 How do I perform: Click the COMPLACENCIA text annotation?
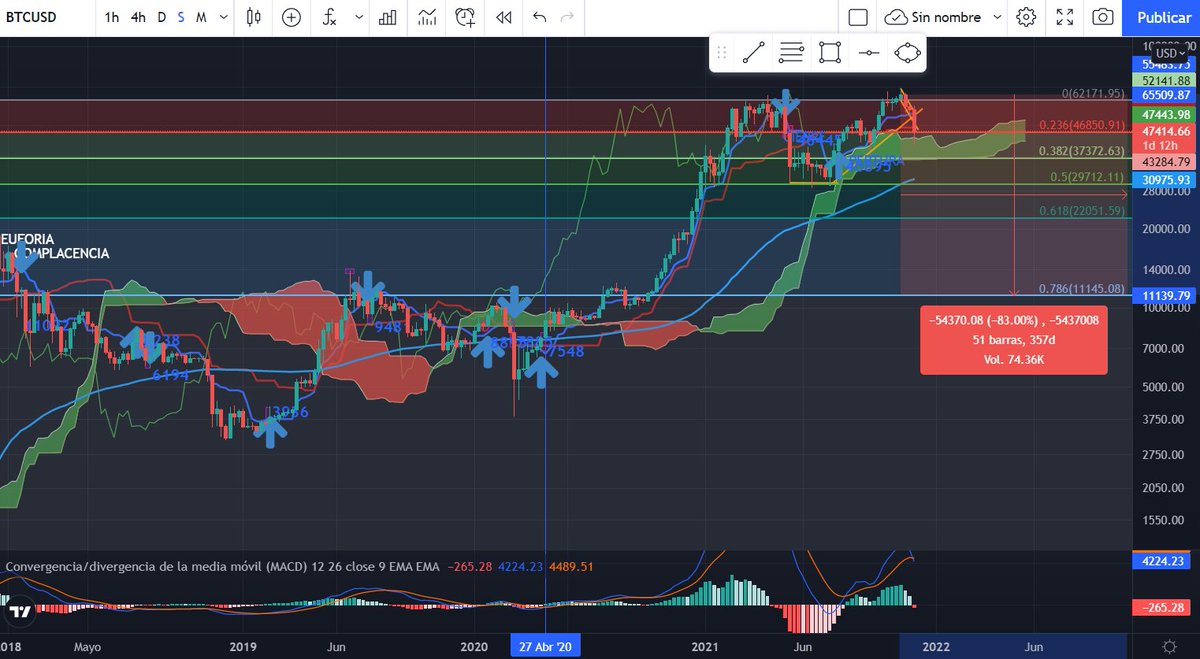(60, 254)
